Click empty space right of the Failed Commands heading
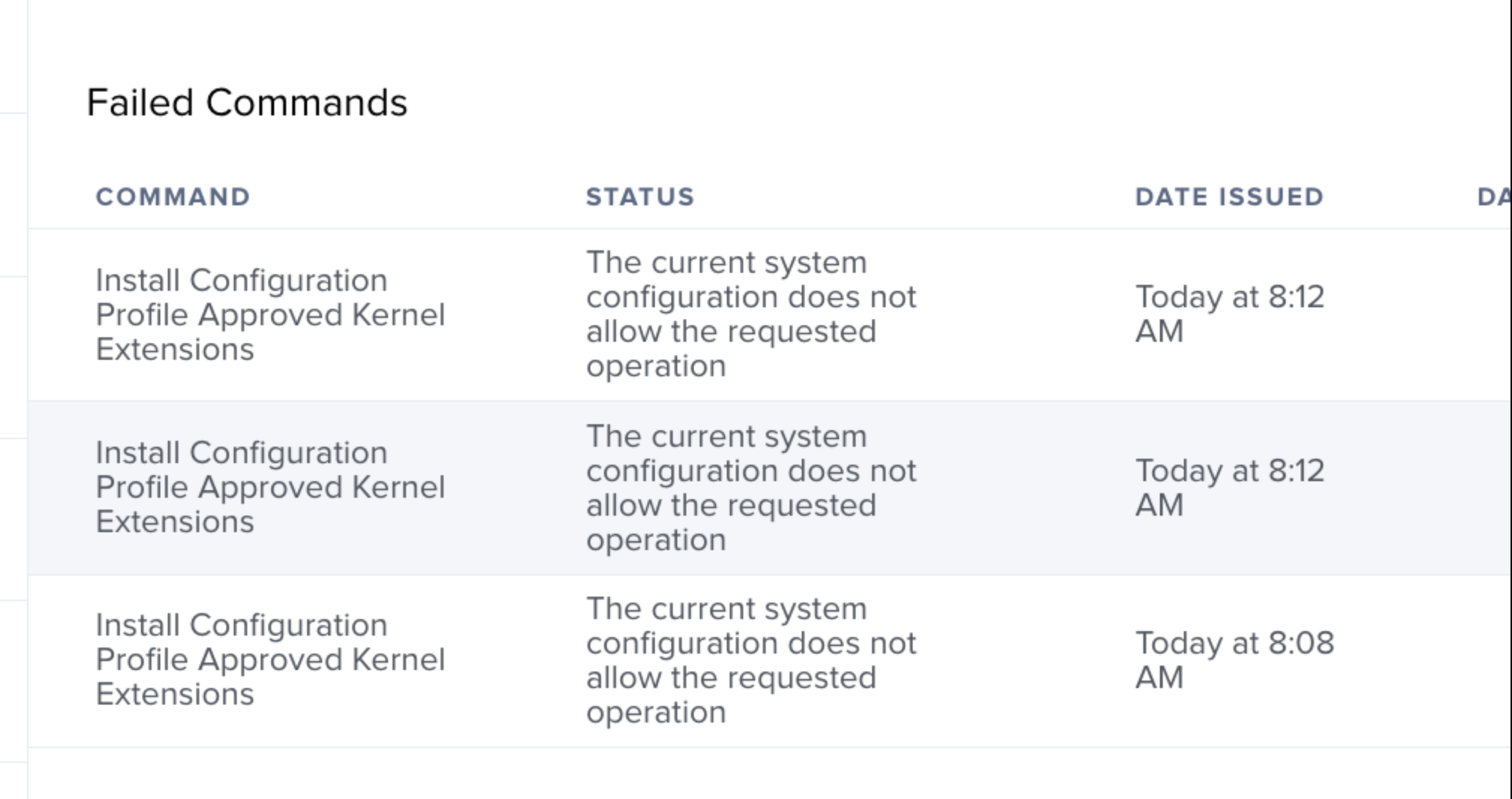 pyautogui.click(x=959, y=103)
